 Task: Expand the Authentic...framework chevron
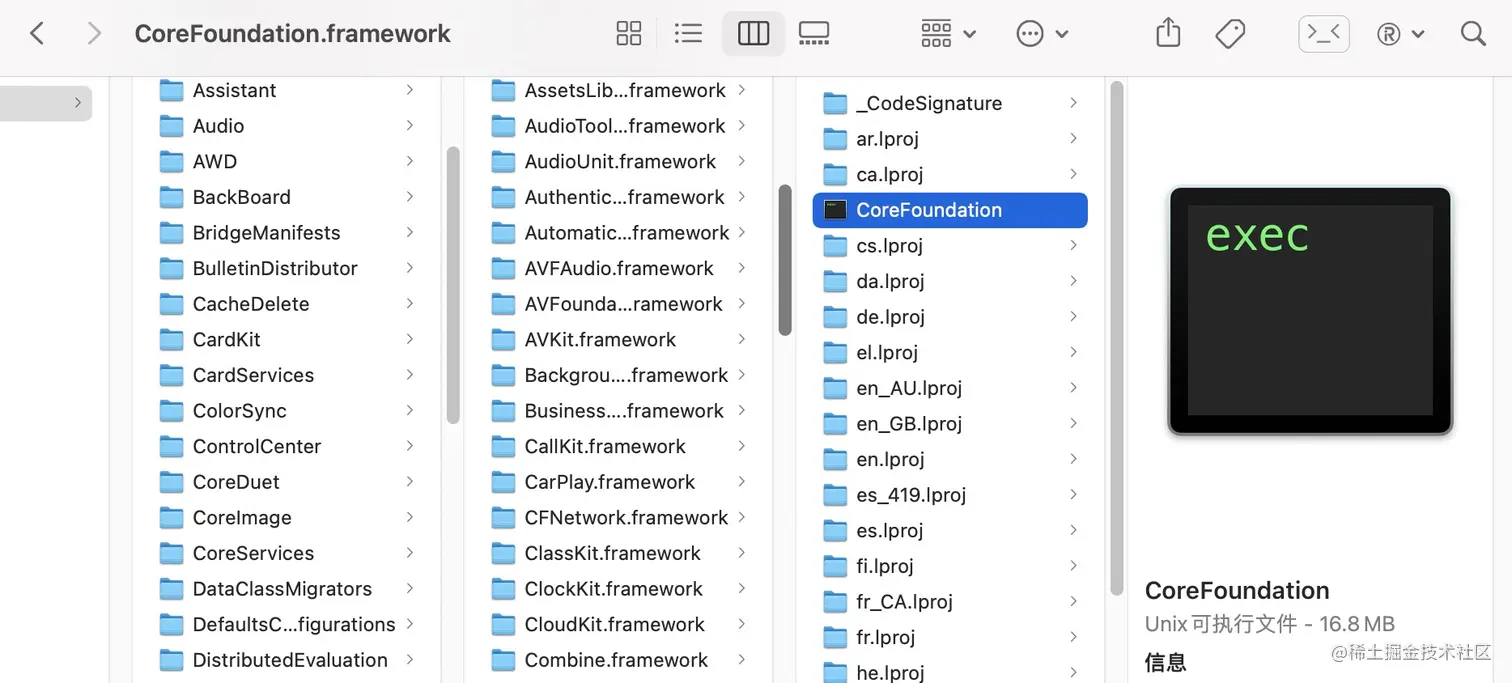click(741, 197)
